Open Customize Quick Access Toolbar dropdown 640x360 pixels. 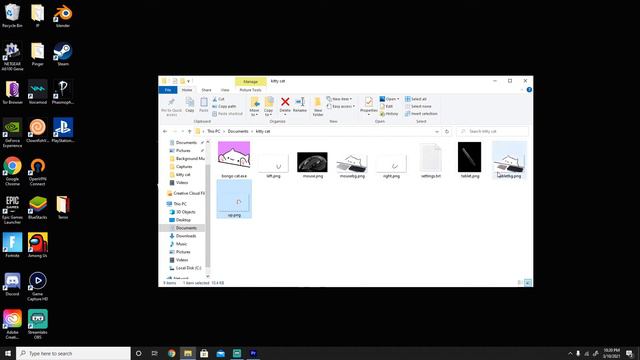click(x=189, y=81)
